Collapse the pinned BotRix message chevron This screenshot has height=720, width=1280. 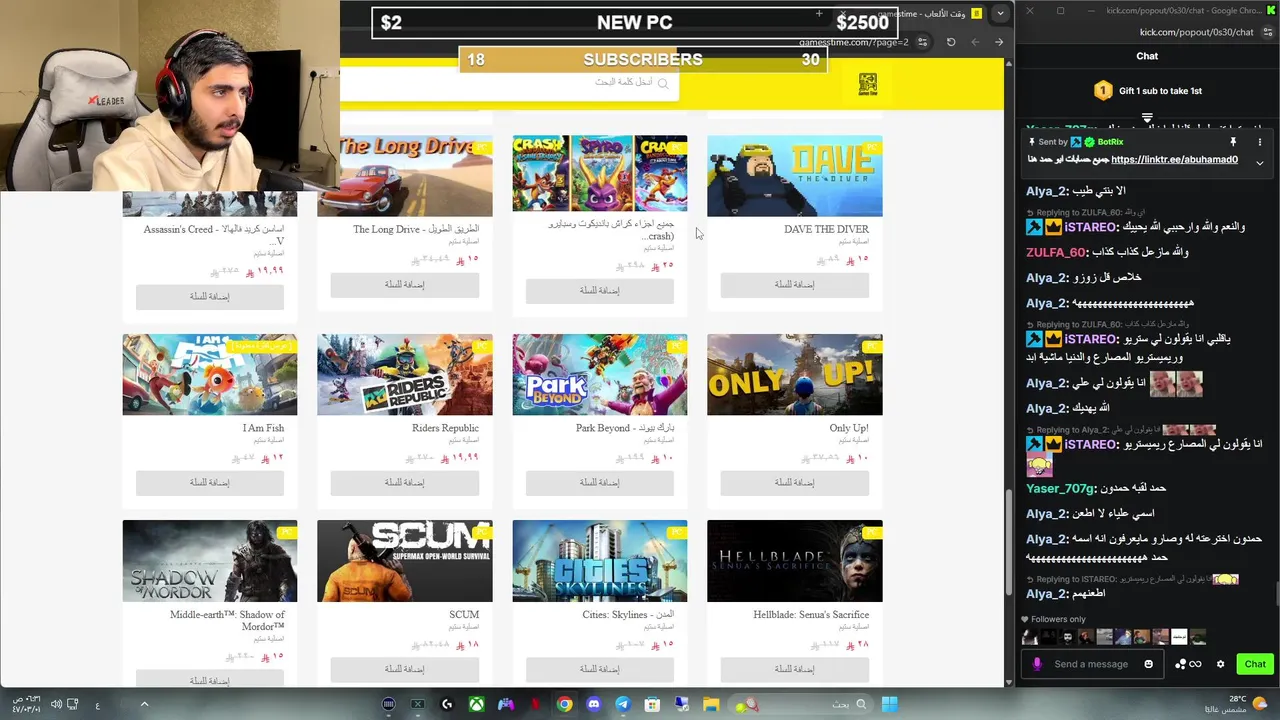pyautogui.click(x=1260, y=162)
